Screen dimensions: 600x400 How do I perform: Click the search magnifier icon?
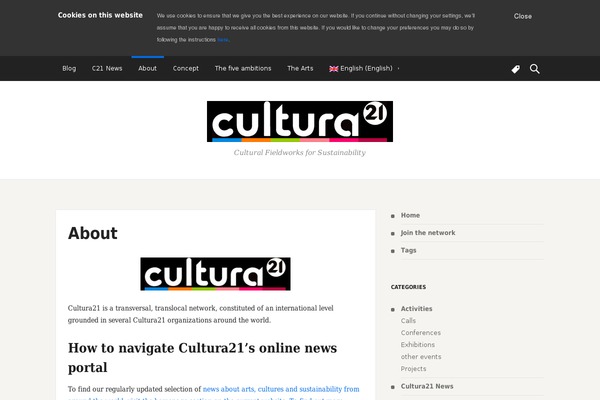pos(535,69)
